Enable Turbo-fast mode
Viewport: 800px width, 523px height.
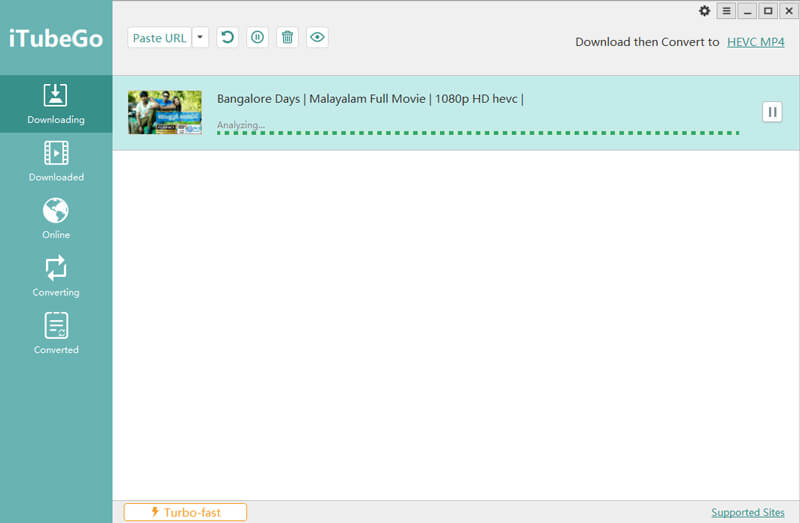(185, 512)
